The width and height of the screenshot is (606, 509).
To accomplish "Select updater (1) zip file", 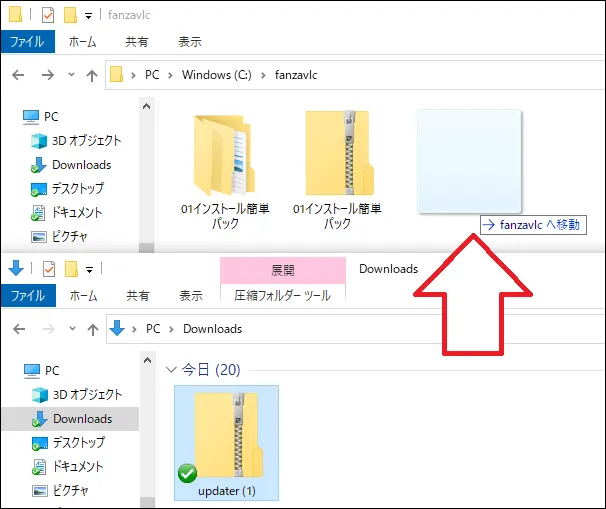I will point(226,443).
